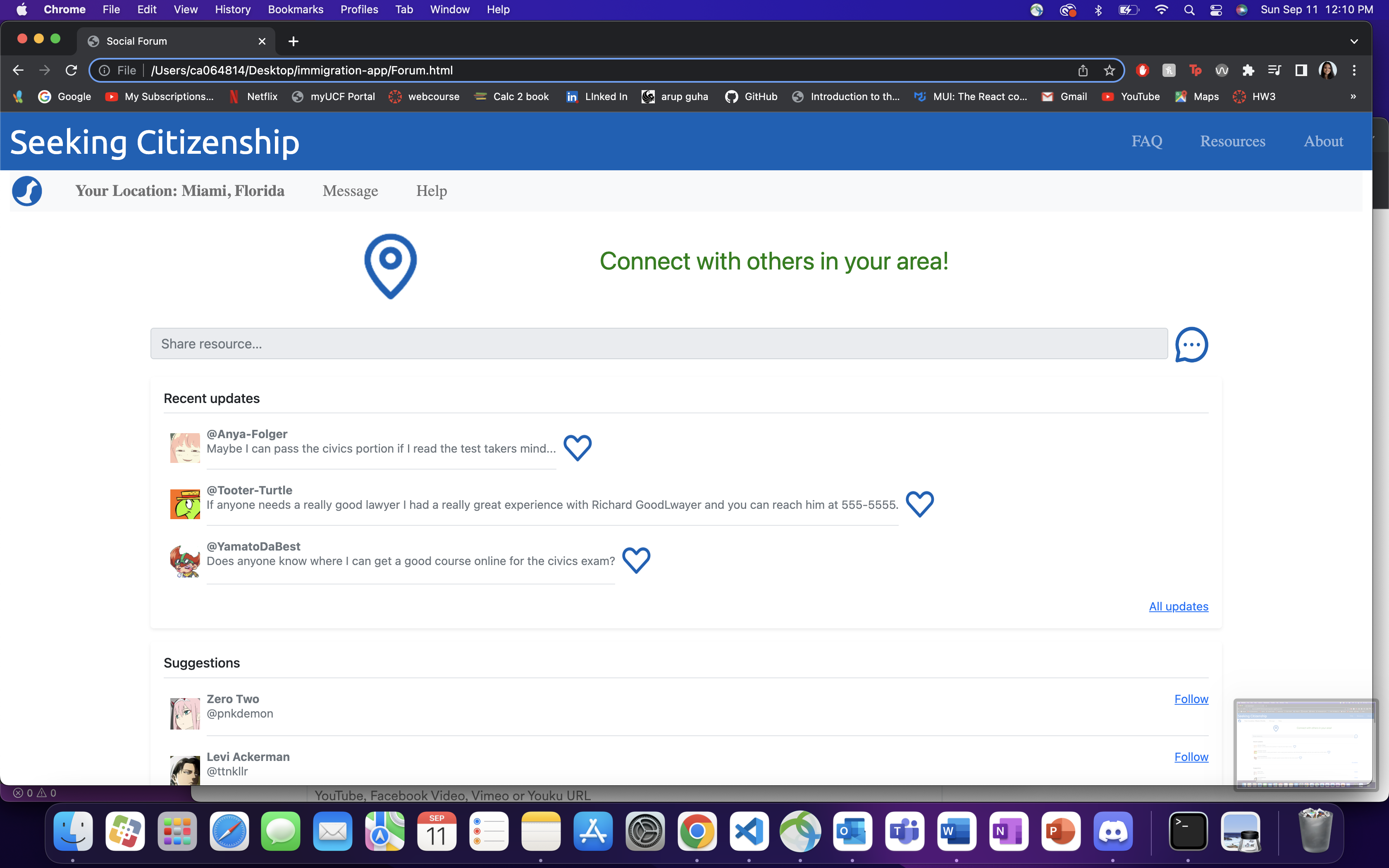Expand hidden bookmarks overflow chevron
The image size is (1389, 868).
click(x=1353, y=96)
